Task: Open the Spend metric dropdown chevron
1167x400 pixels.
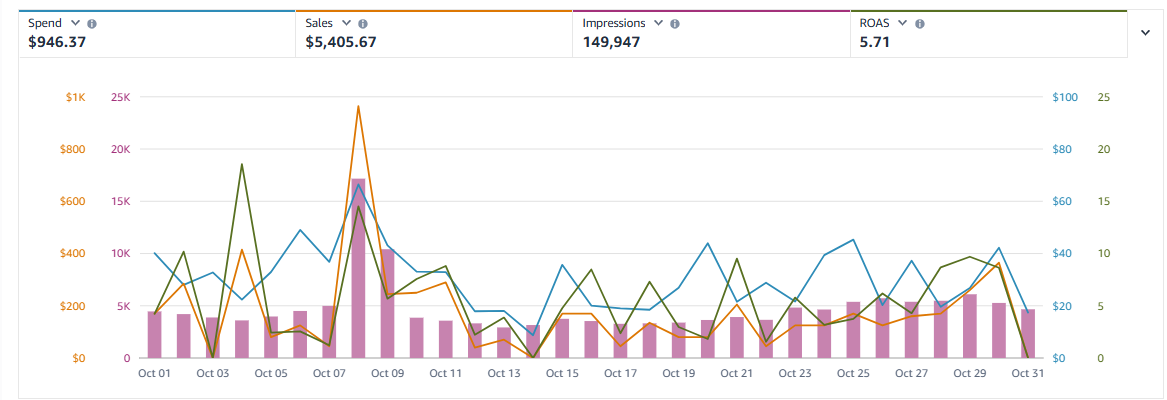Action: pyautogui.click(x=77, y=23)
